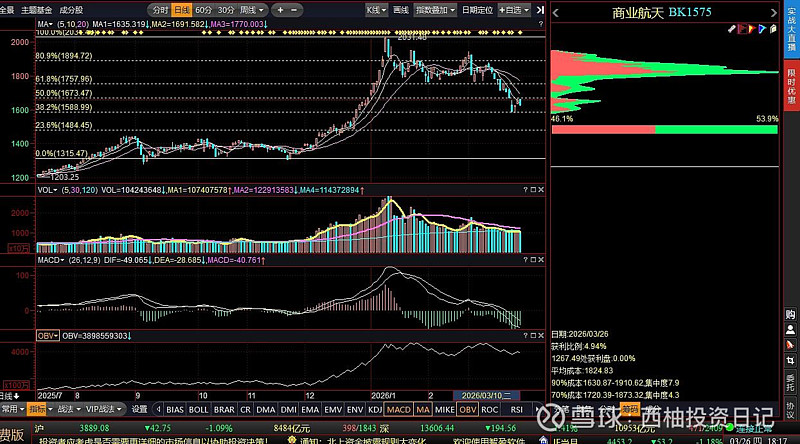
Task: Click the red-green profit ratio bar
Action: tap(665, 130)
